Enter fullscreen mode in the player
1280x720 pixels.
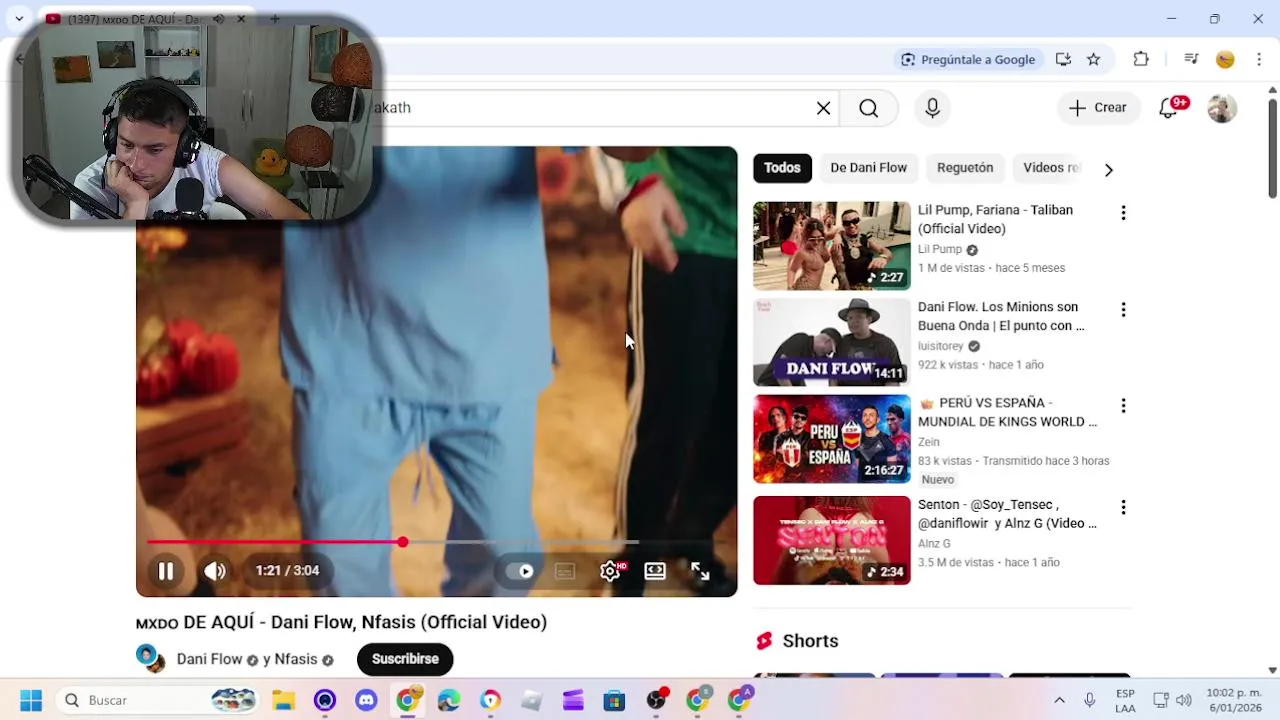(700, 571)
